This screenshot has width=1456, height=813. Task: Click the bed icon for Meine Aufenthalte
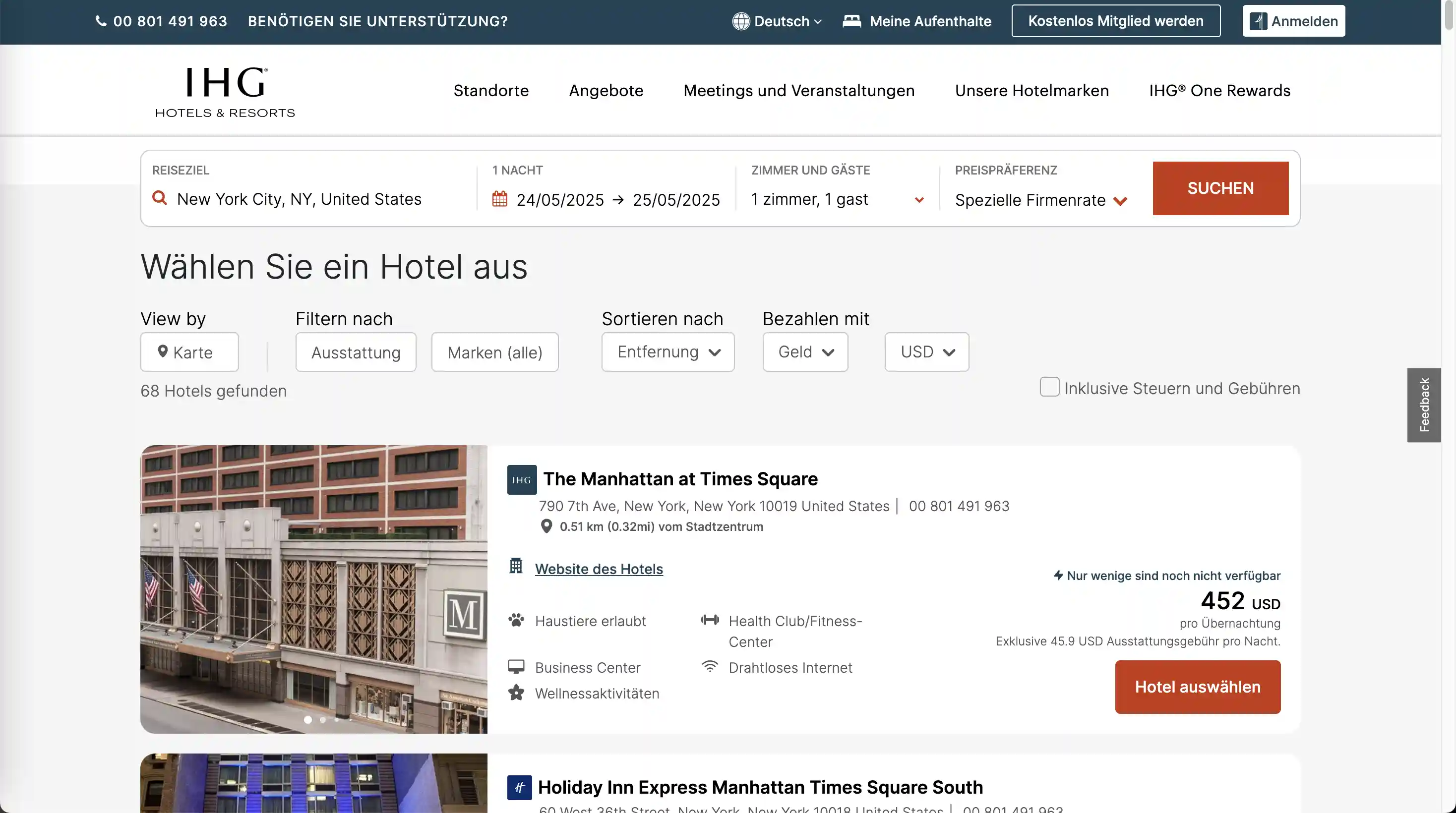pos(852,21)
